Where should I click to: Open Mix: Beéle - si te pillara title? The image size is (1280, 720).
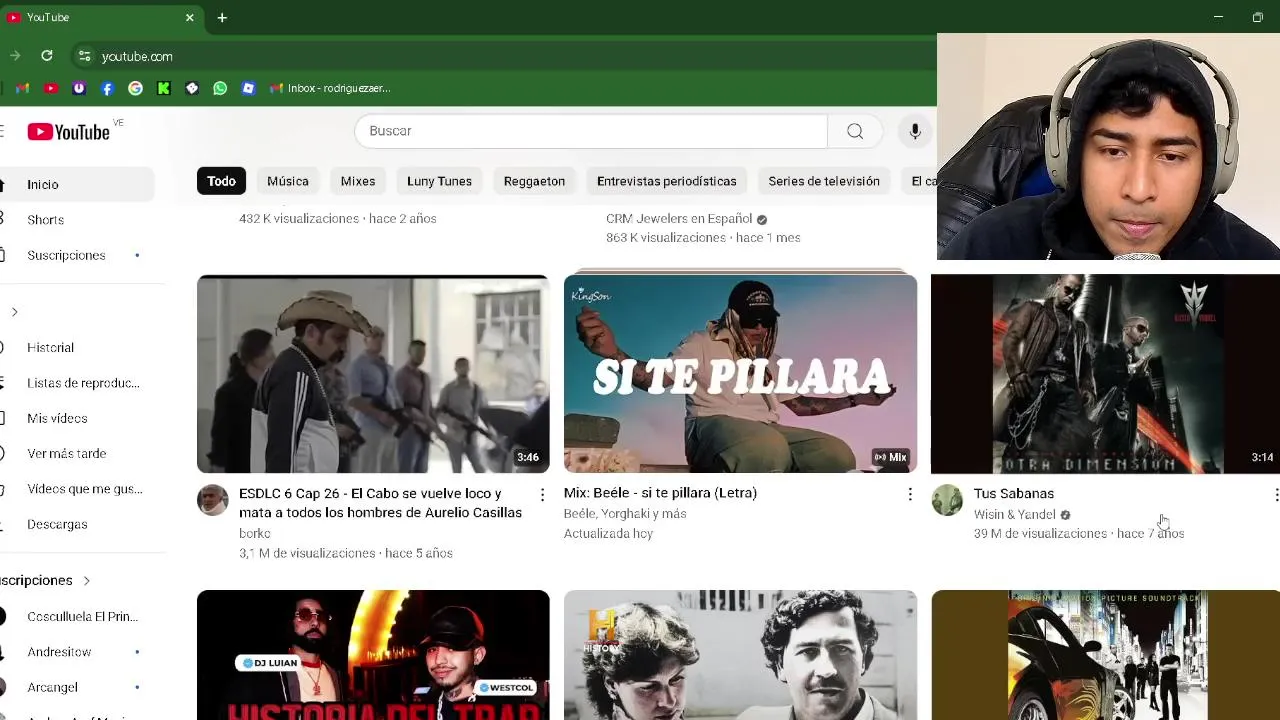click(660, 493)
